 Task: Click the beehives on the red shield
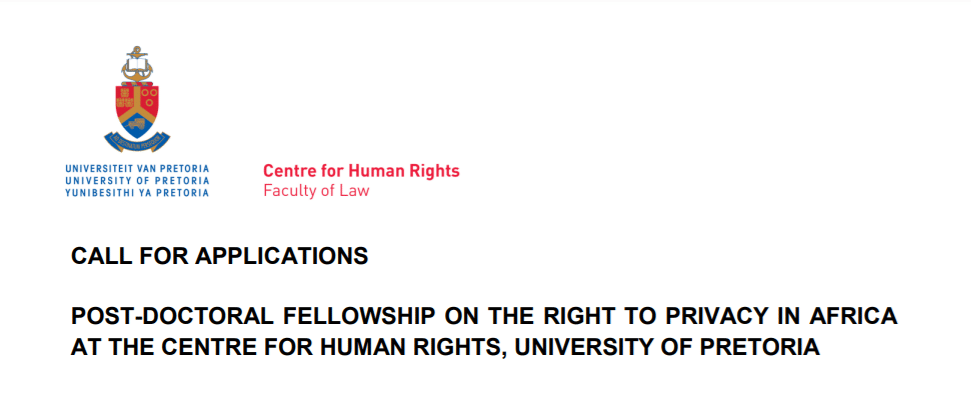point(127,97)
